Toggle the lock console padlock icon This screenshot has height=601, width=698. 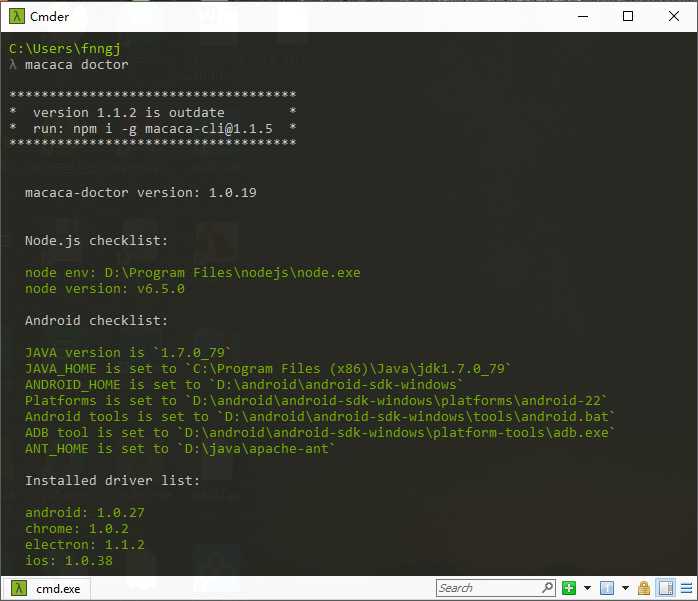click(x=644, y=588)
